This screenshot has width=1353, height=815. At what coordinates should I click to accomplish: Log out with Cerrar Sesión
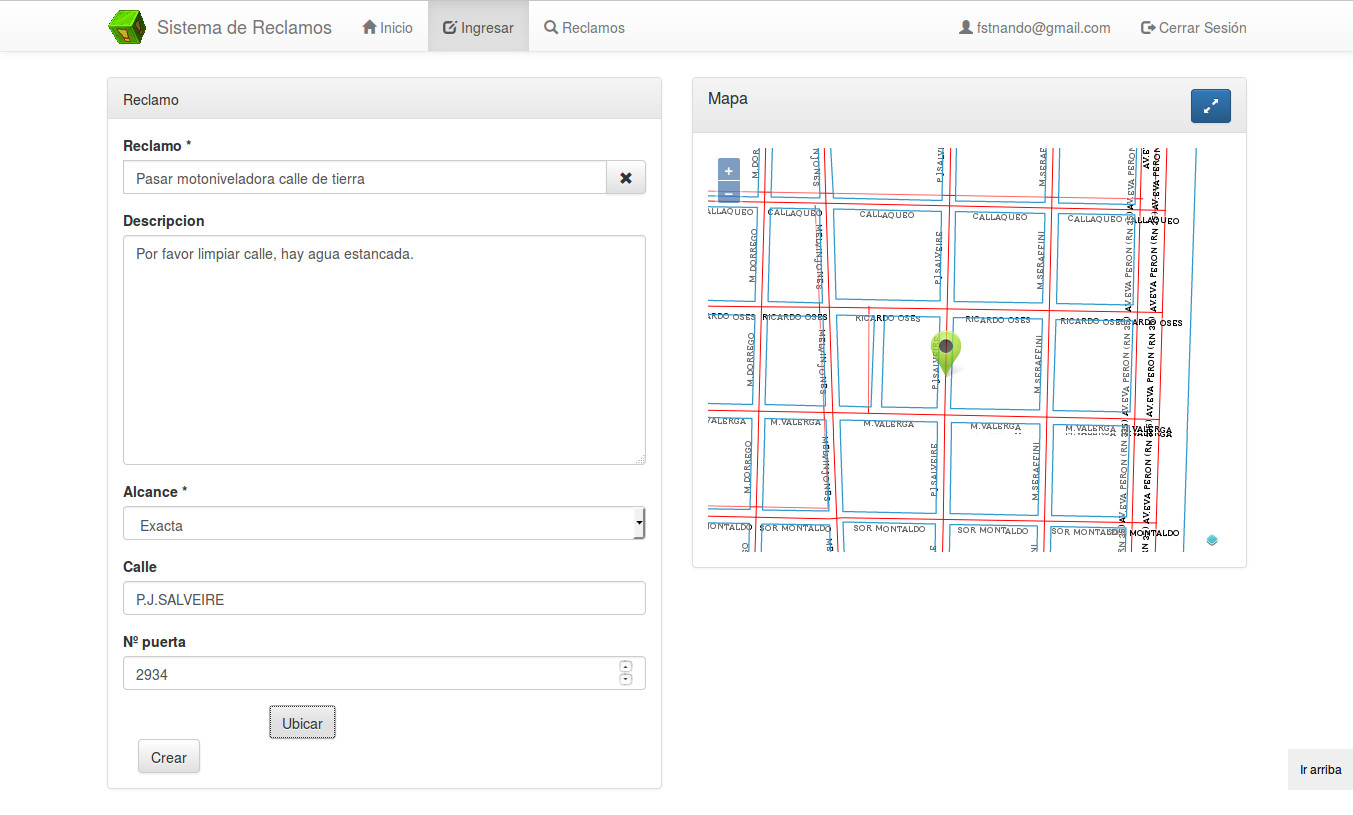tap(1193, 28)
